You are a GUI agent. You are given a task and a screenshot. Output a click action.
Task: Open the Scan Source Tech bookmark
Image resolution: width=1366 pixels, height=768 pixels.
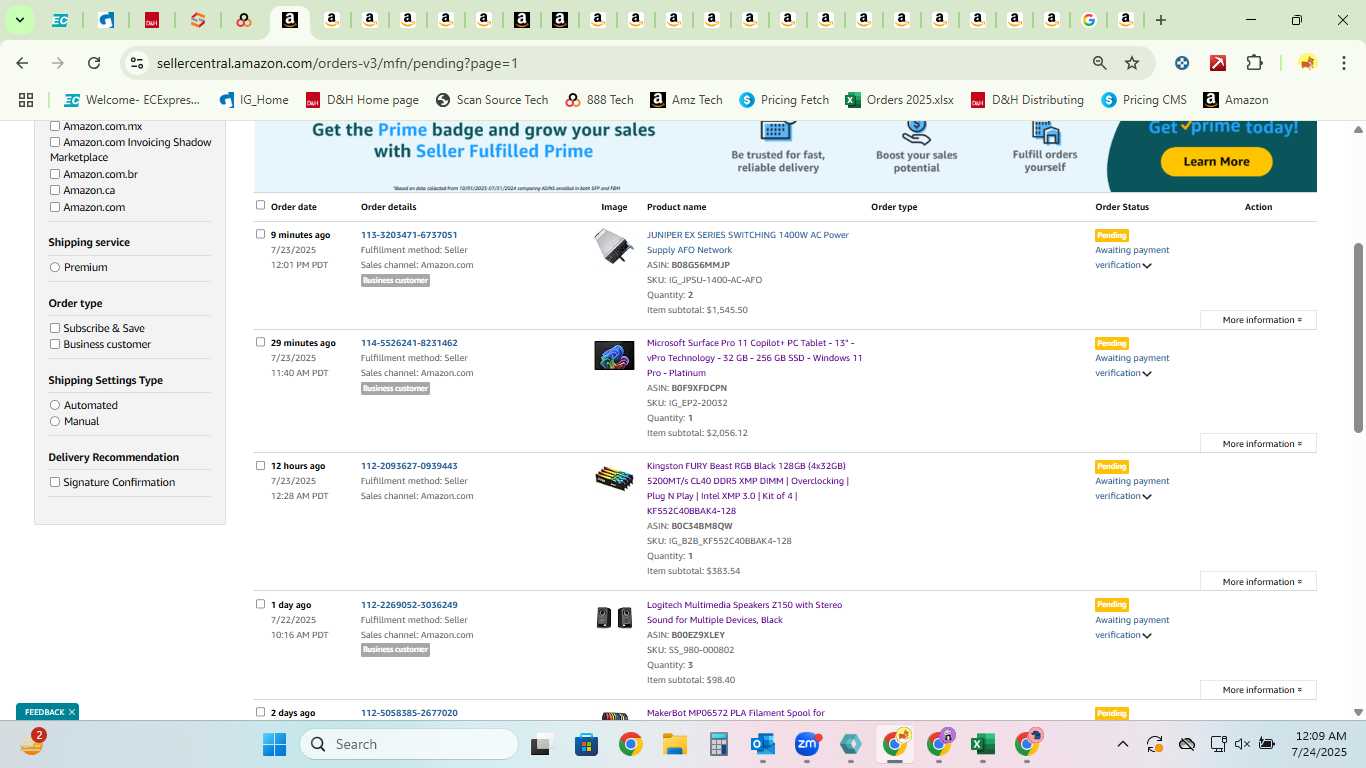(x=492, y=100)
